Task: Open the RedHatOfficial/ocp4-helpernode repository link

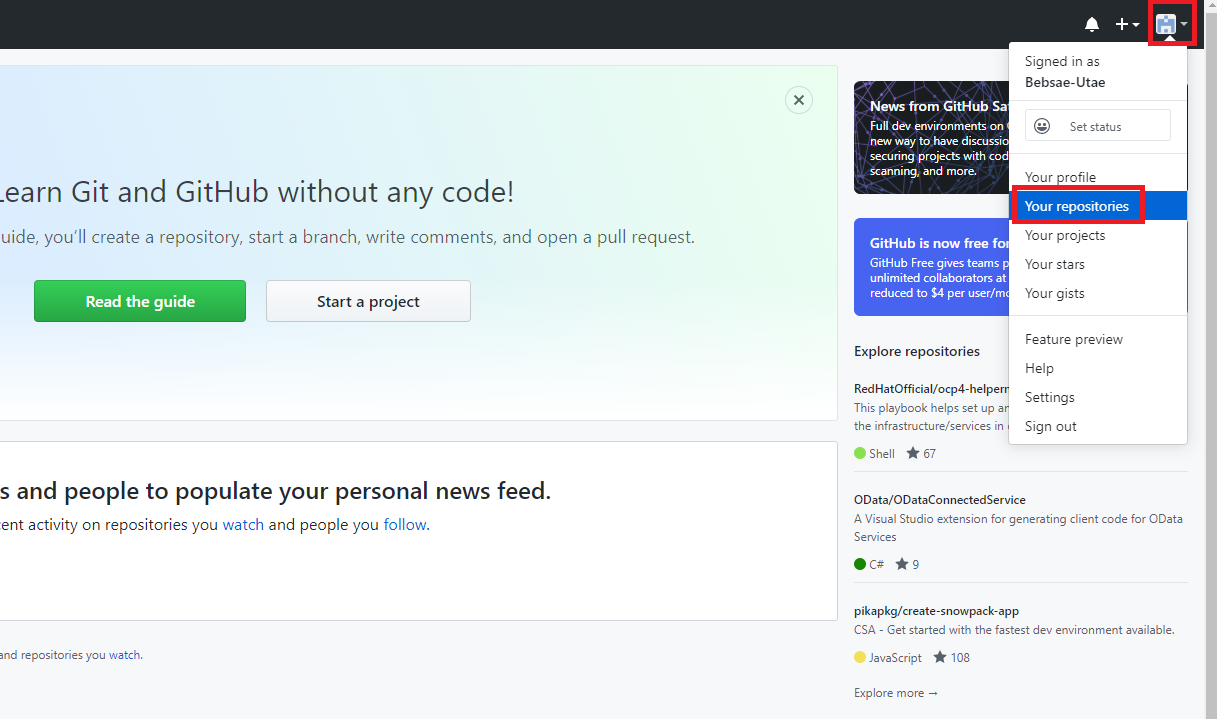Action: point(931,388)
